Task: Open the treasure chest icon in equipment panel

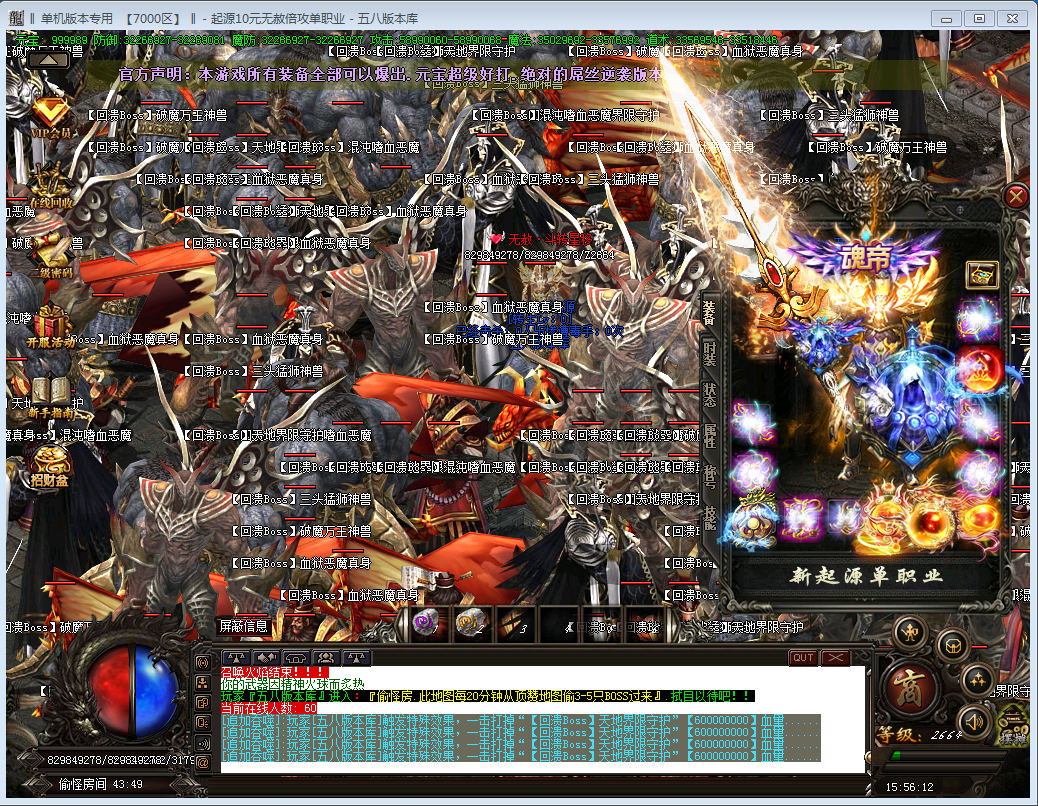Action: coord(982,274)
